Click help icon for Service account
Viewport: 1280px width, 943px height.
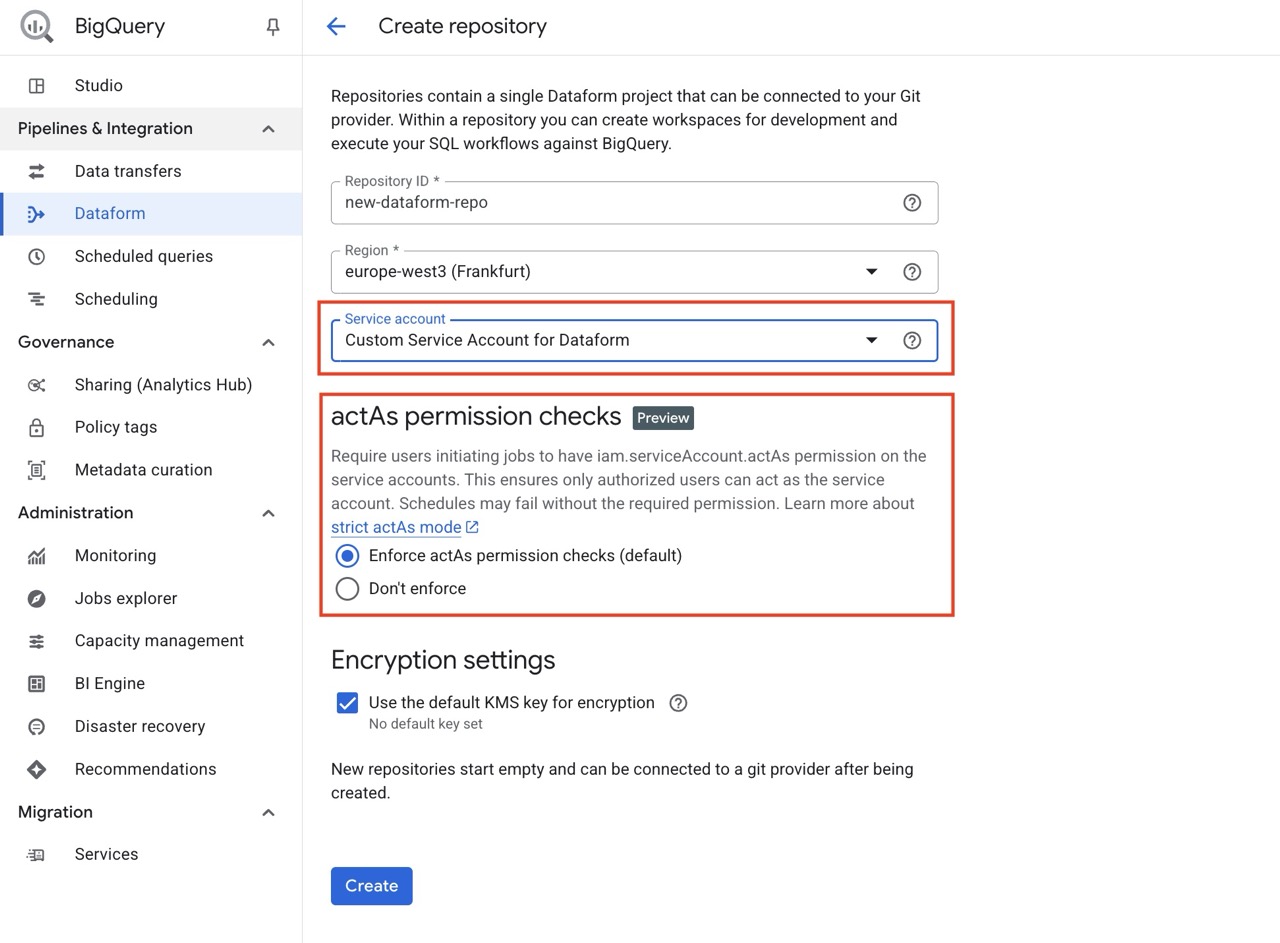tap(911, 340)
